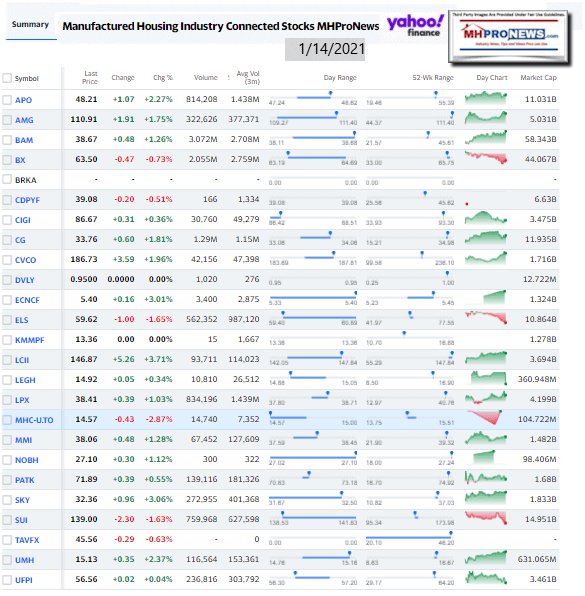Select the Day Chart column header
Screen dimensions: 585x596
(491, 78)
